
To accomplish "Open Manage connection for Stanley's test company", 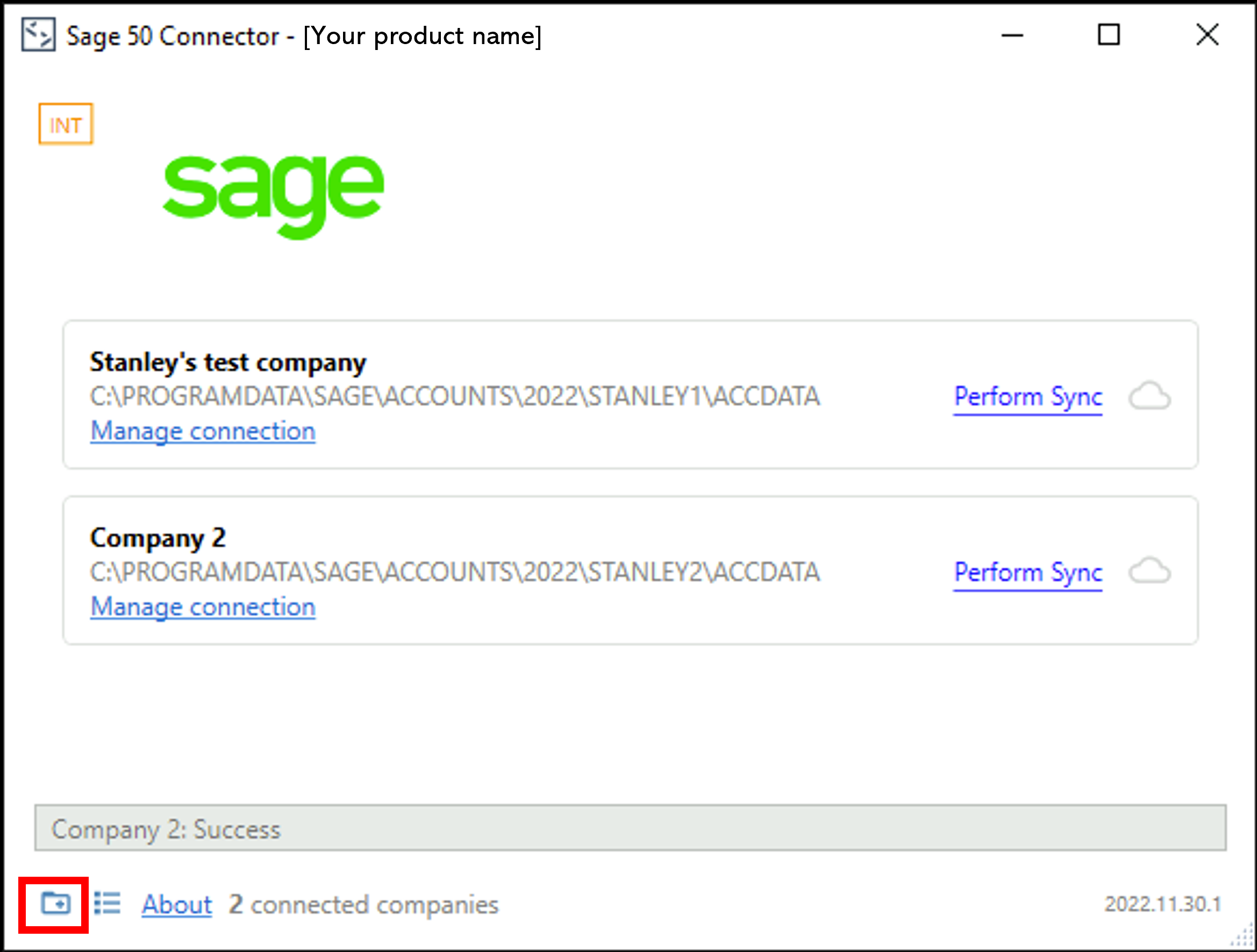I will pos(203,432).
